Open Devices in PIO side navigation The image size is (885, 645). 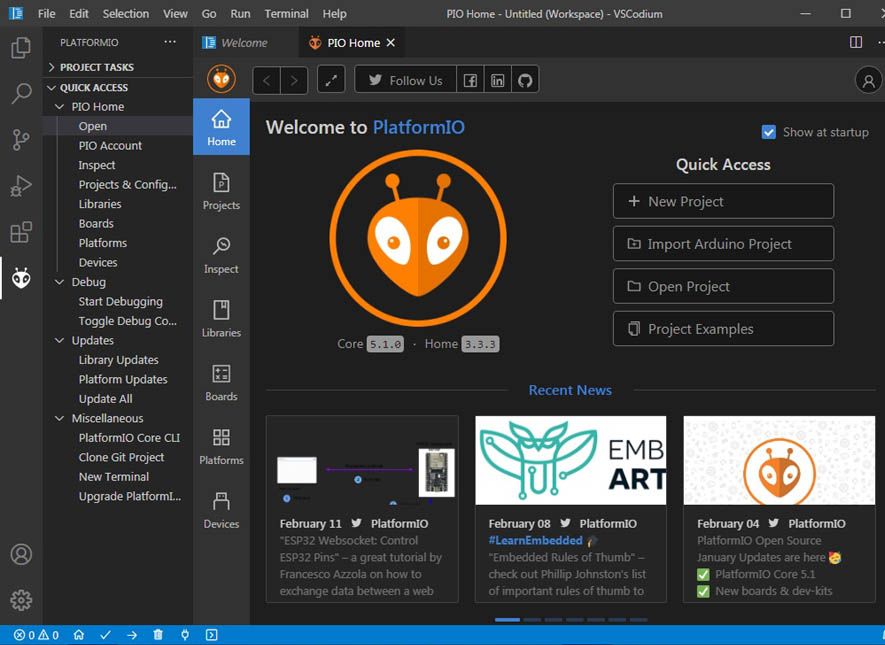pyautogui.click(x=221, y=510)
